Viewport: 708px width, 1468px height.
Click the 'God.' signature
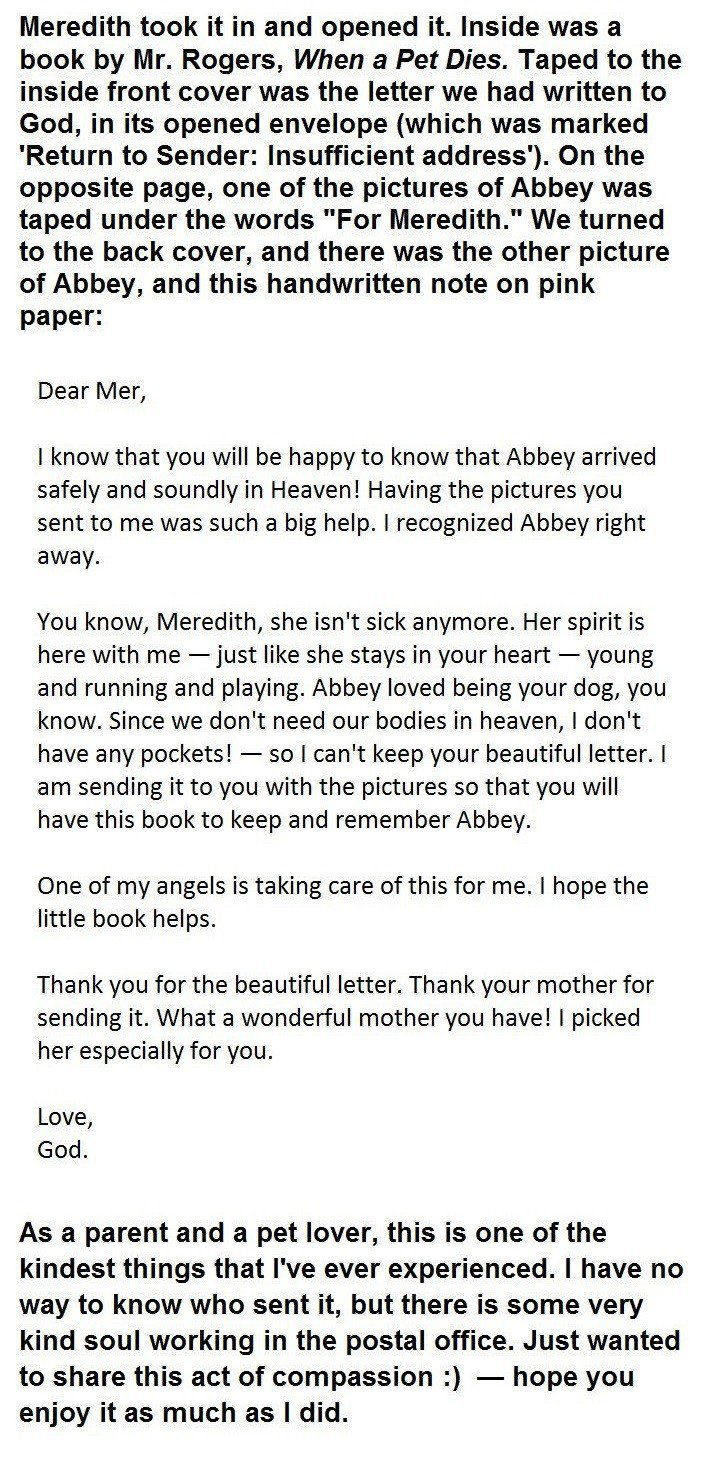click(63, 1150)
